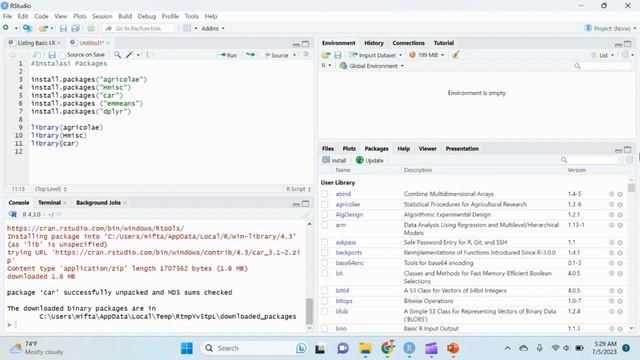
Task: Check the AlgDesign package checkbox
Action: point(324,215)
